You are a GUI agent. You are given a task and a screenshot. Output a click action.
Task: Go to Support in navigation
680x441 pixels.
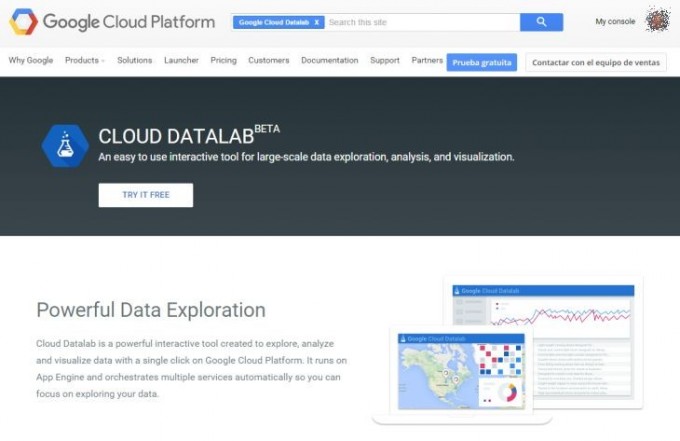[385, 60]
